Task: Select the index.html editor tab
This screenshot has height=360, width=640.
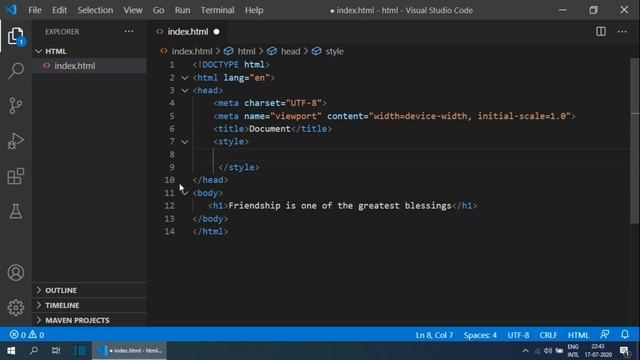Action: [188, 32]
